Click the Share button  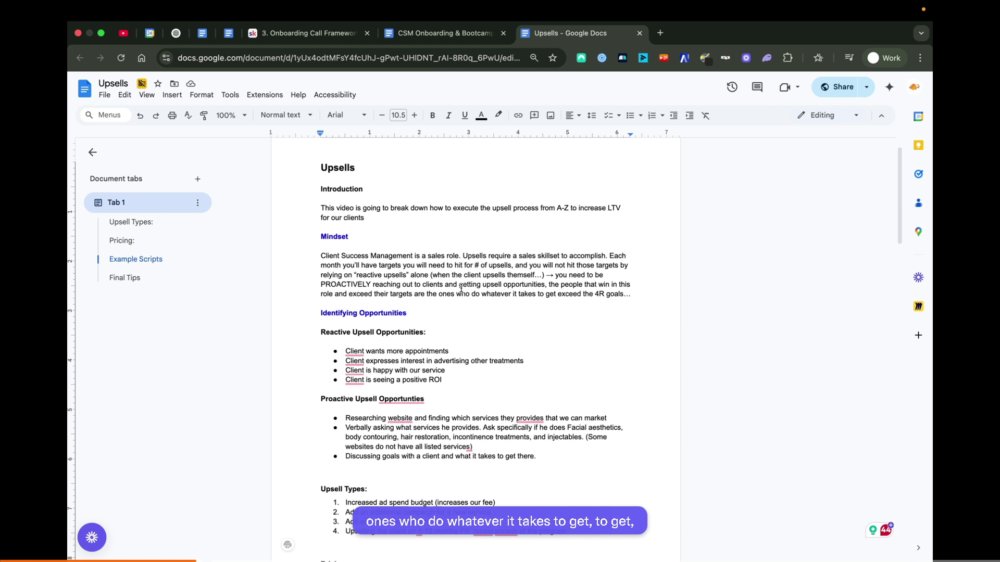click(x=837, y=87)
